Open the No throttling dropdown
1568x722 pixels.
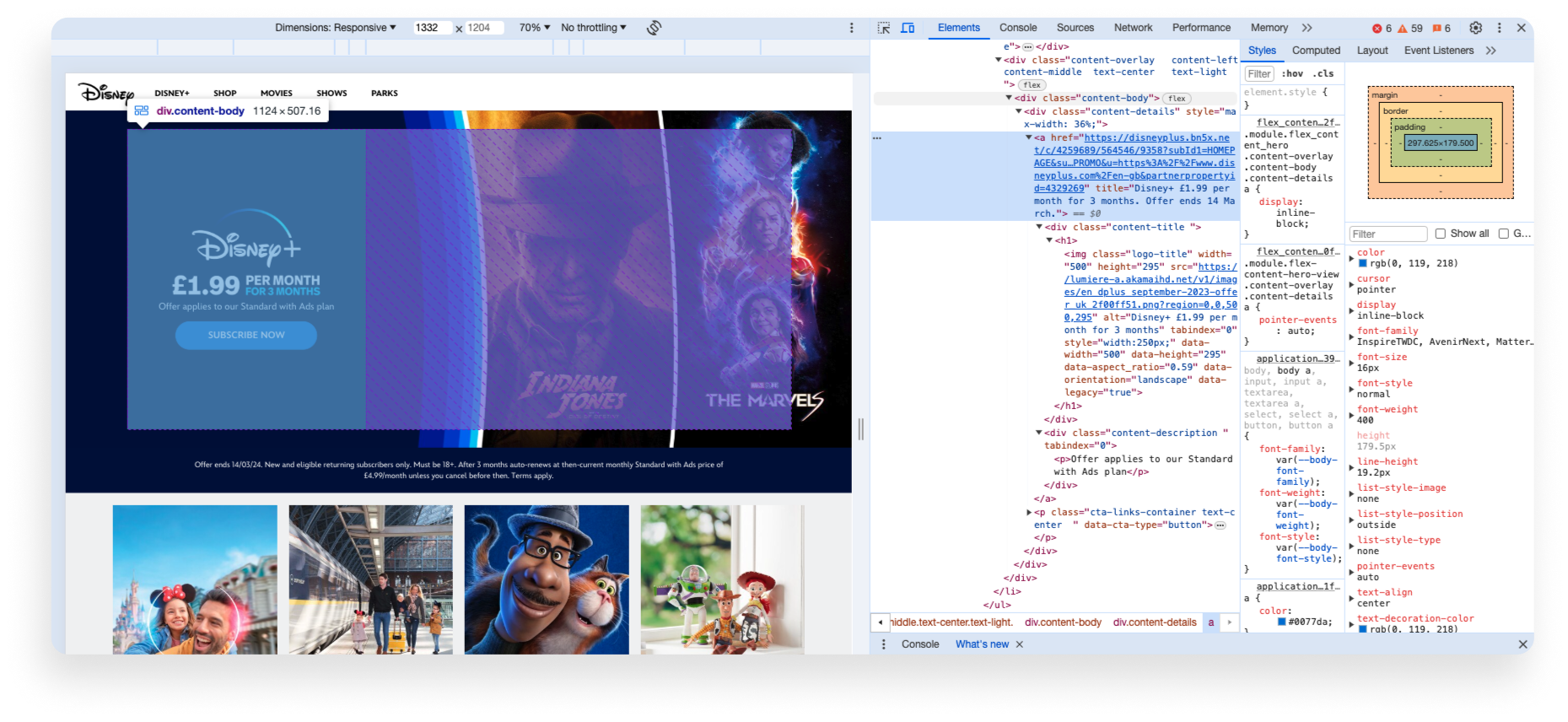click(x=594, y=28)
